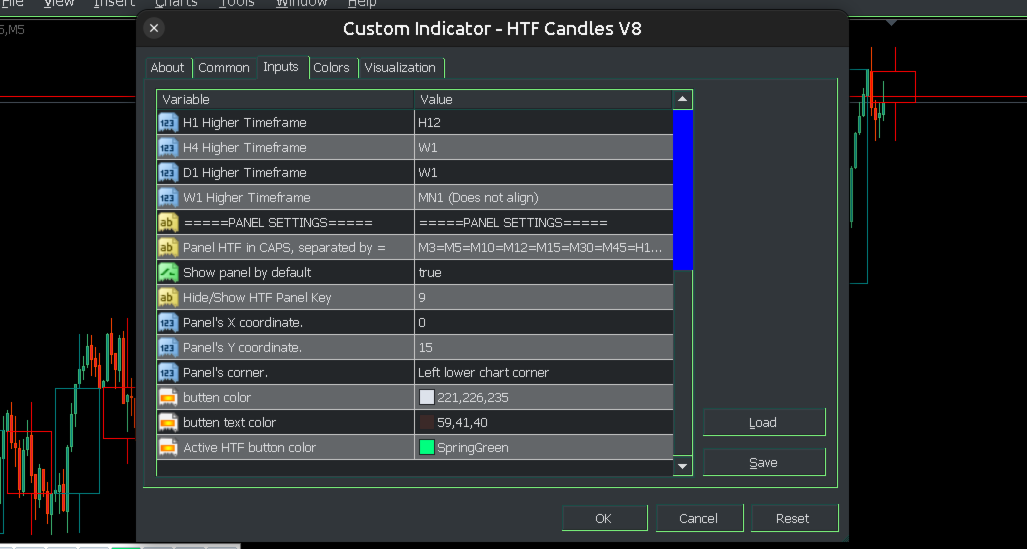Click the H1 Higher Timeframe integer icon
The image size is (1027, 549).
click(167, 122)
